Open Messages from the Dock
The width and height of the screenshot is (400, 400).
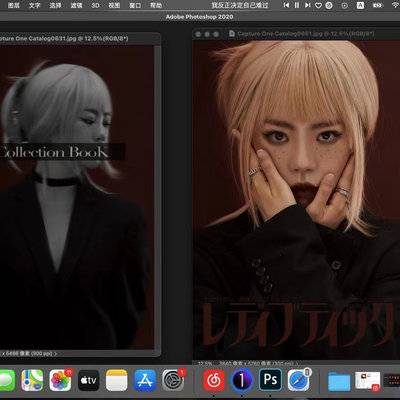[x=7, y=380]
